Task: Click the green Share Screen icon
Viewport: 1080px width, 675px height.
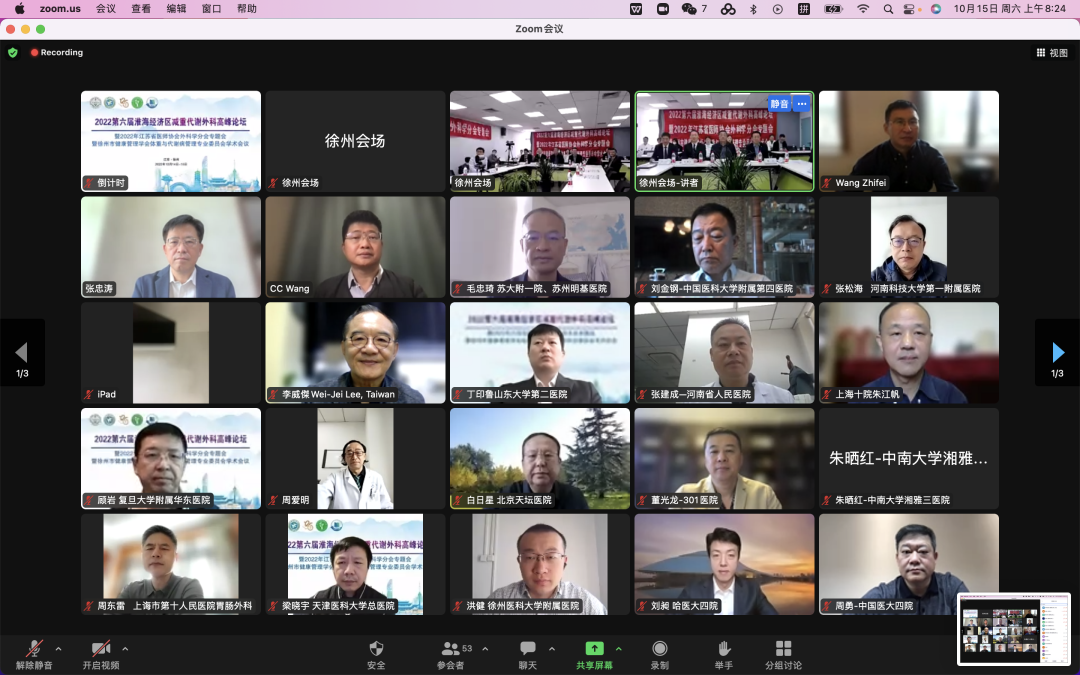Action: pos(594,649)
